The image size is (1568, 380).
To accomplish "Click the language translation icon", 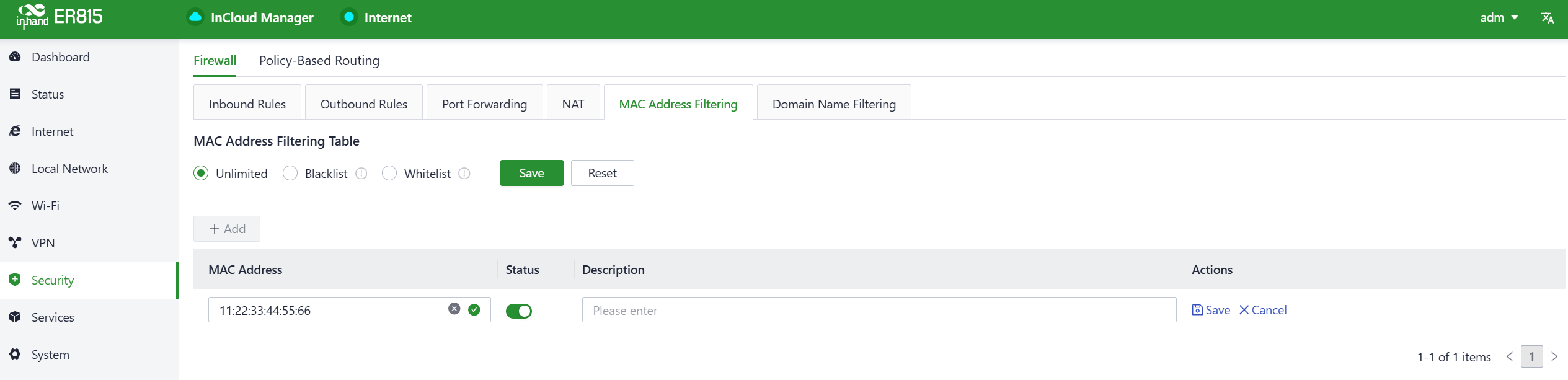I will (x=1547, y=18).
